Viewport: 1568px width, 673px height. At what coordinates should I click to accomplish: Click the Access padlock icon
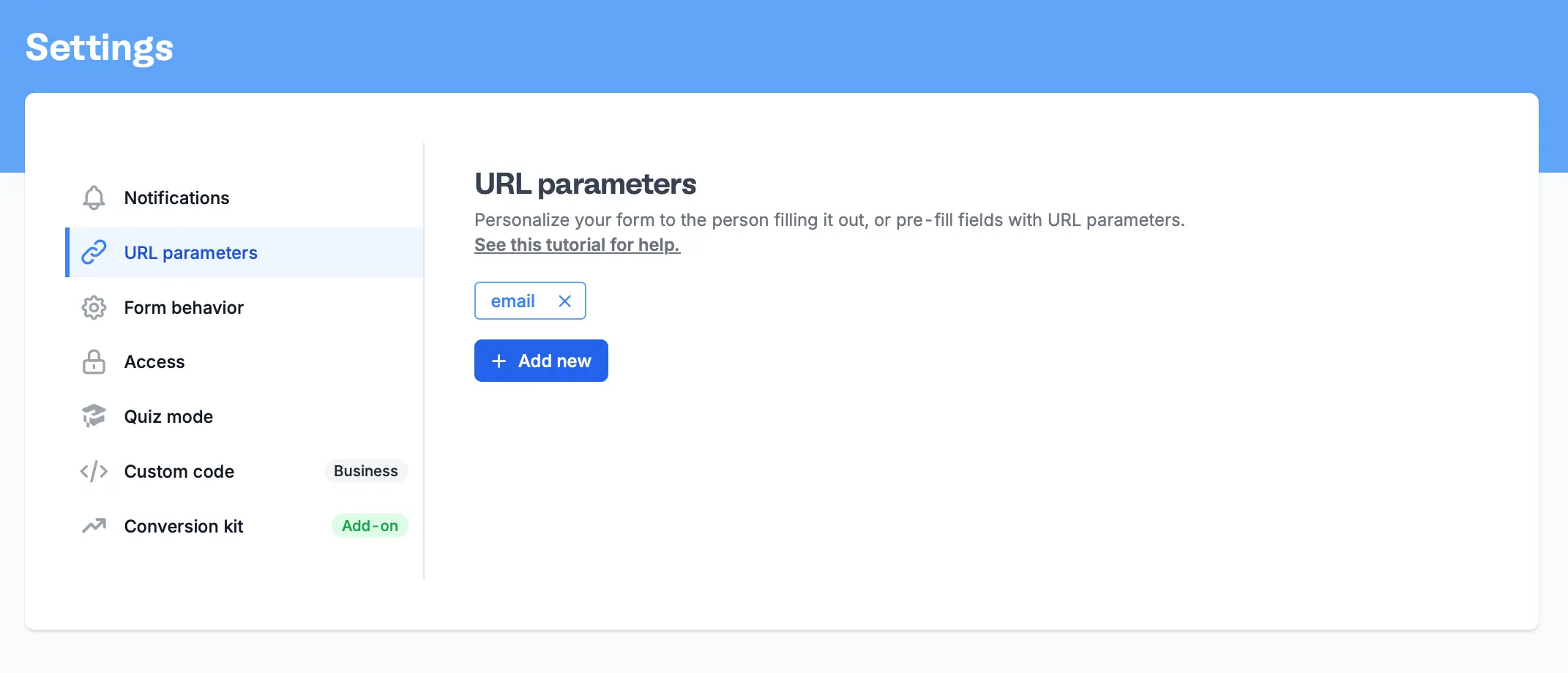pyautogui.click(x=94, y=361)
